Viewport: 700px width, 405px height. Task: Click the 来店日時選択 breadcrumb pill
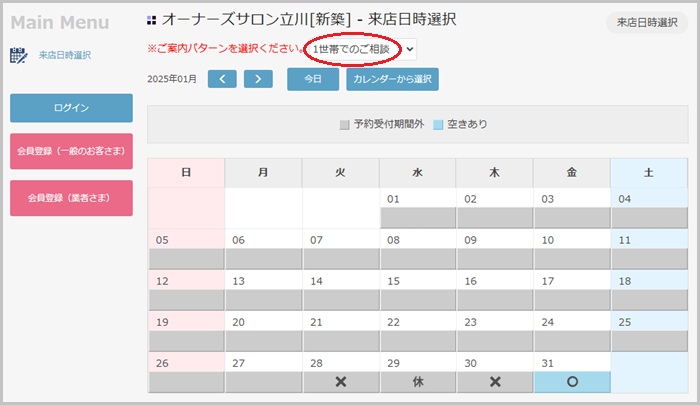point(647,22)
